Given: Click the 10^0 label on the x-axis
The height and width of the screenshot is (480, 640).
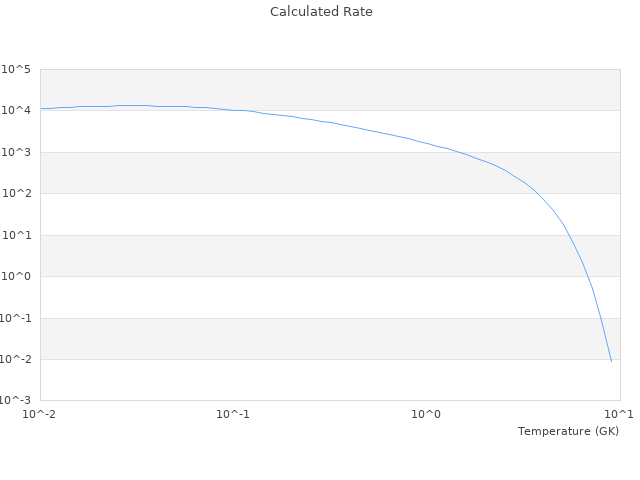Looking at the screenshot, I should tap(426, 414).
